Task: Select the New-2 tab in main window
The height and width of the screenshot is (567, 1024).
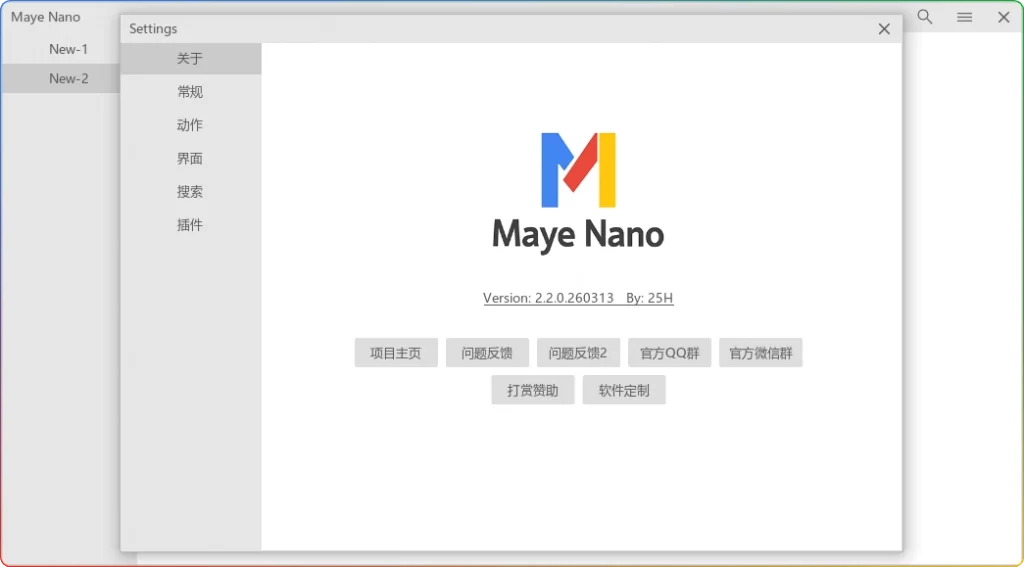Action: [x=60, y=78]
